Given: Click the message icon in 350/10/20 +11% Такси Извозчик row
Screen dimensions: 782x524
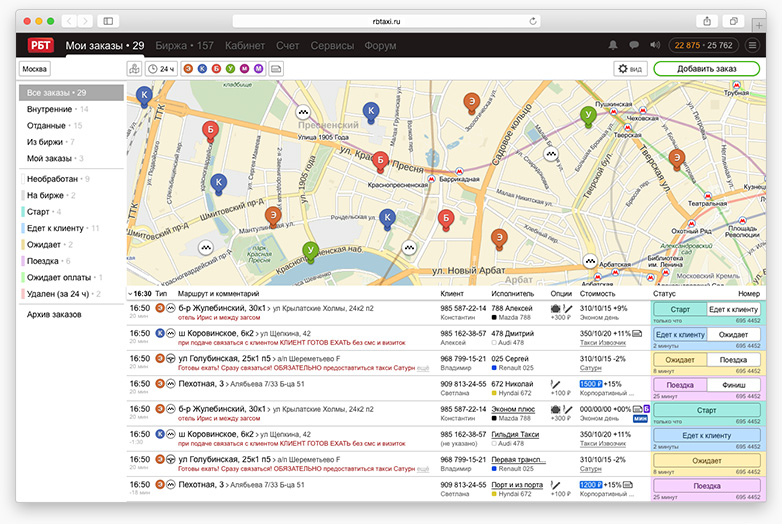Looking at the screenshot, I should tap(637, 334).
